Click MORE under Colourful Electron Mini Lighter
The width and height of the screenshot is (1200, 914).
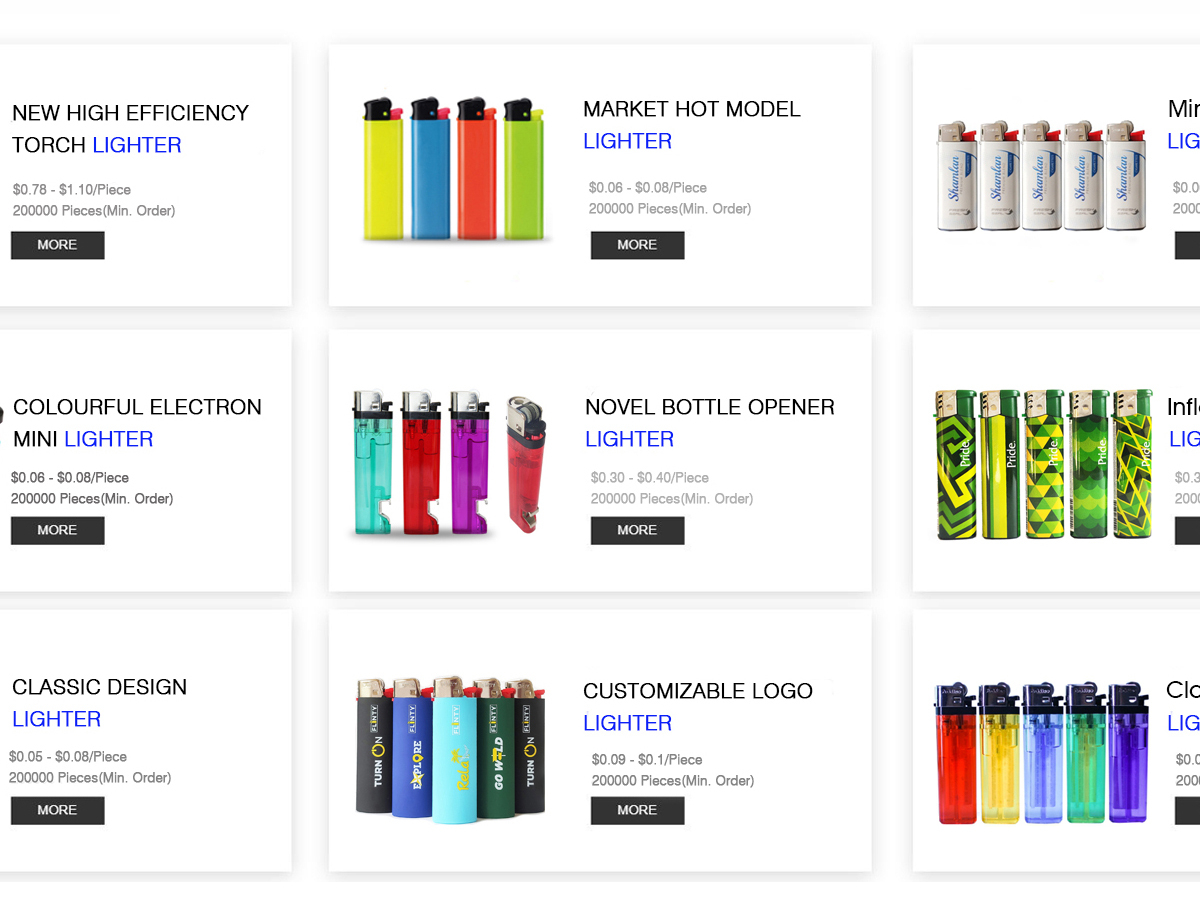(57, 530)
